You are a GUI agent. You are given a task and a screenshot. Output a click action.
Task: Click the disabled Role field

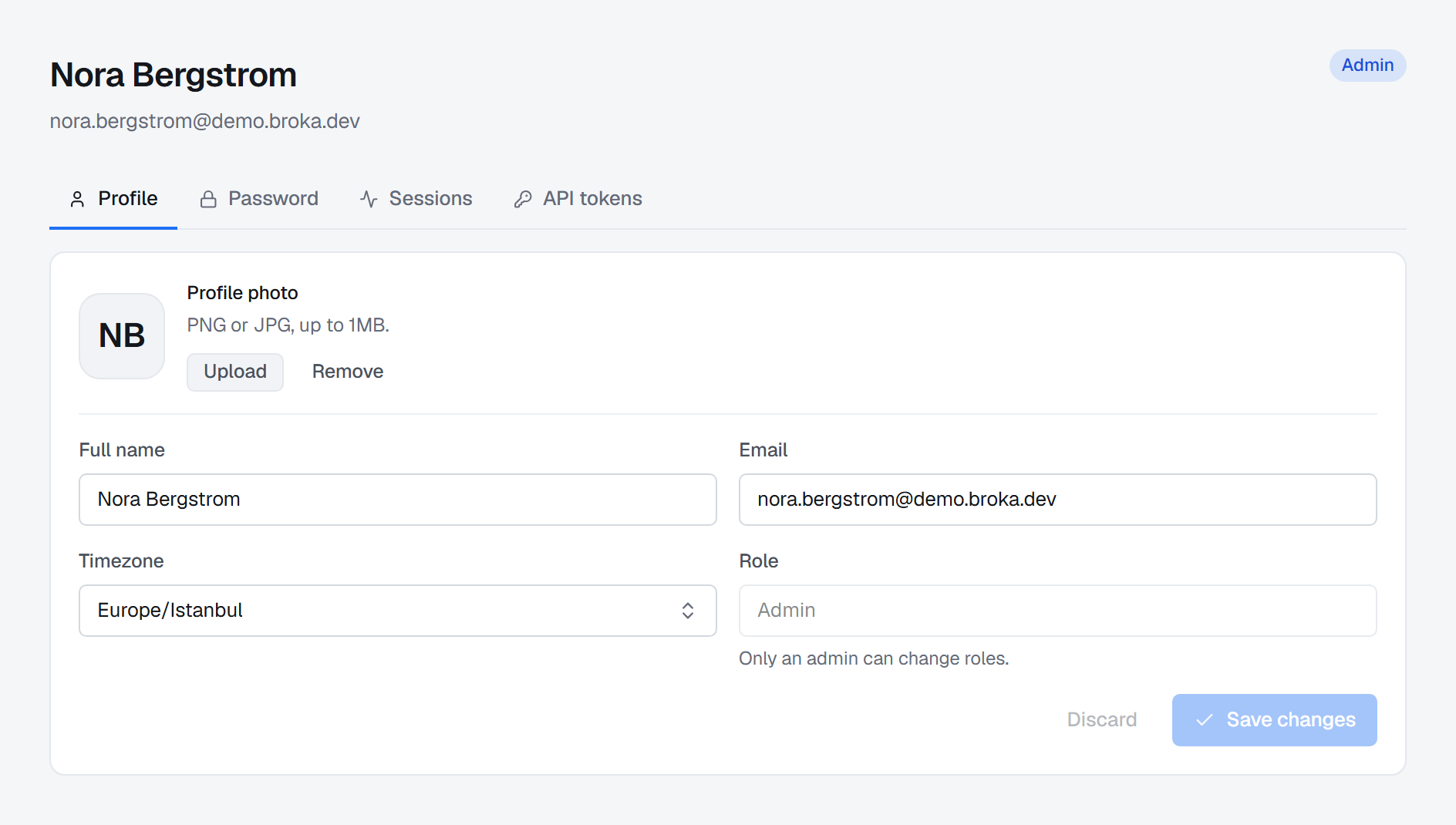point(1058,611)
